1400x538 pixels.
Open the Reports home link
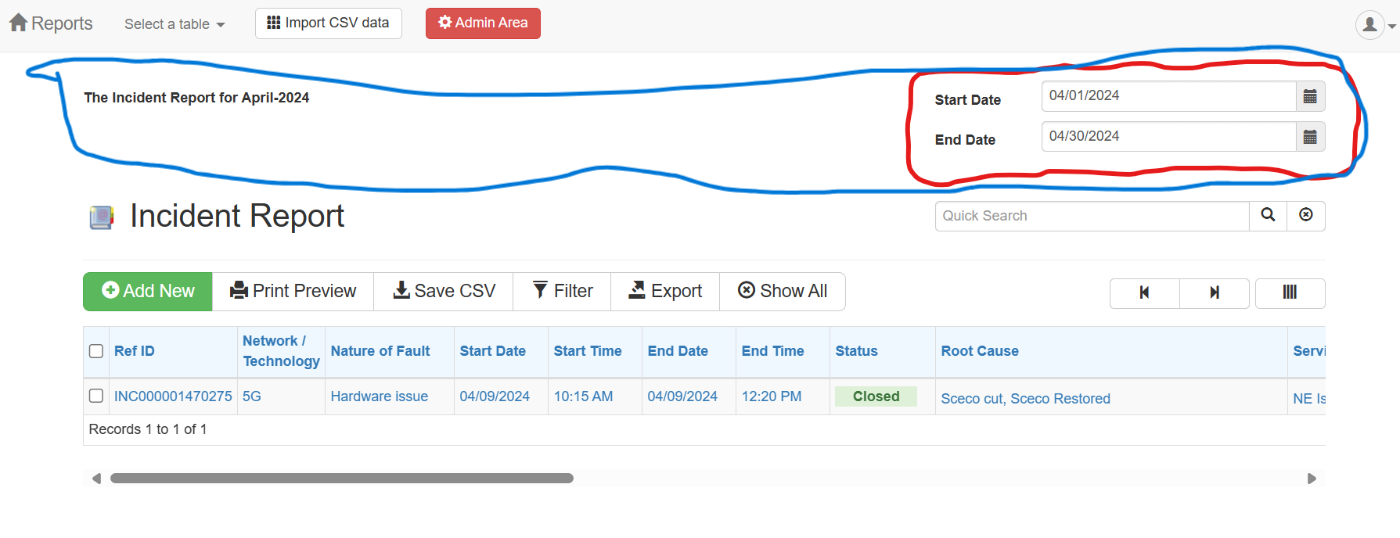51,23
